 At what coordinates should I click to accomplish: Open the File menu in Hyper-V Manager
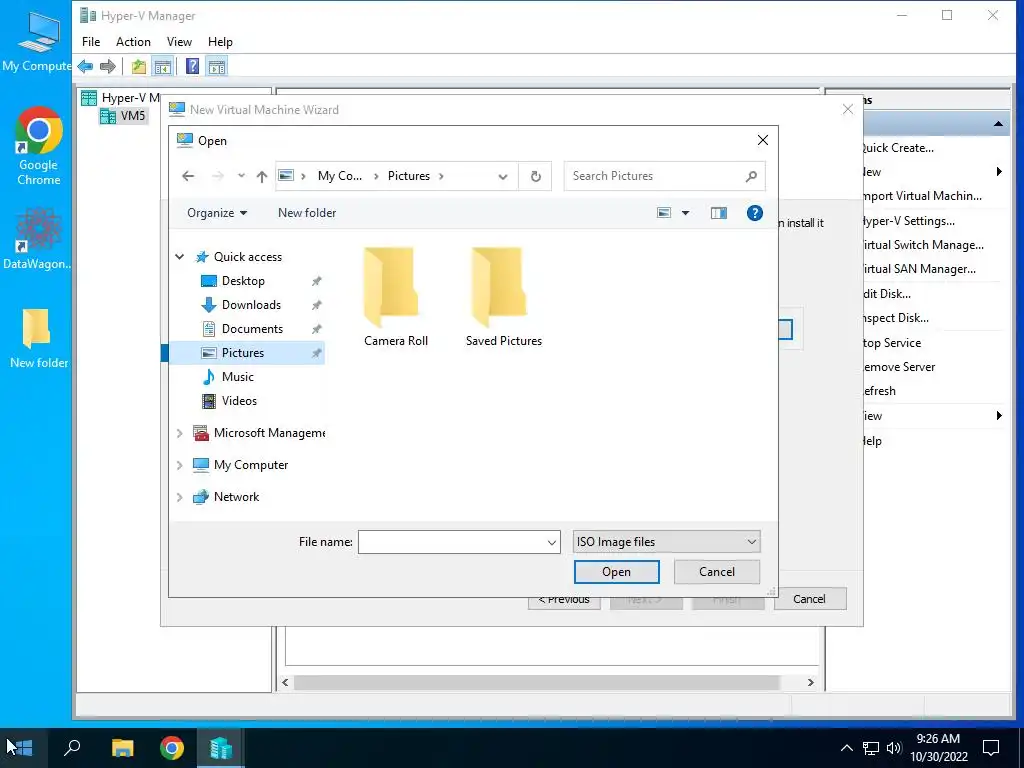[x=91, y=42]
